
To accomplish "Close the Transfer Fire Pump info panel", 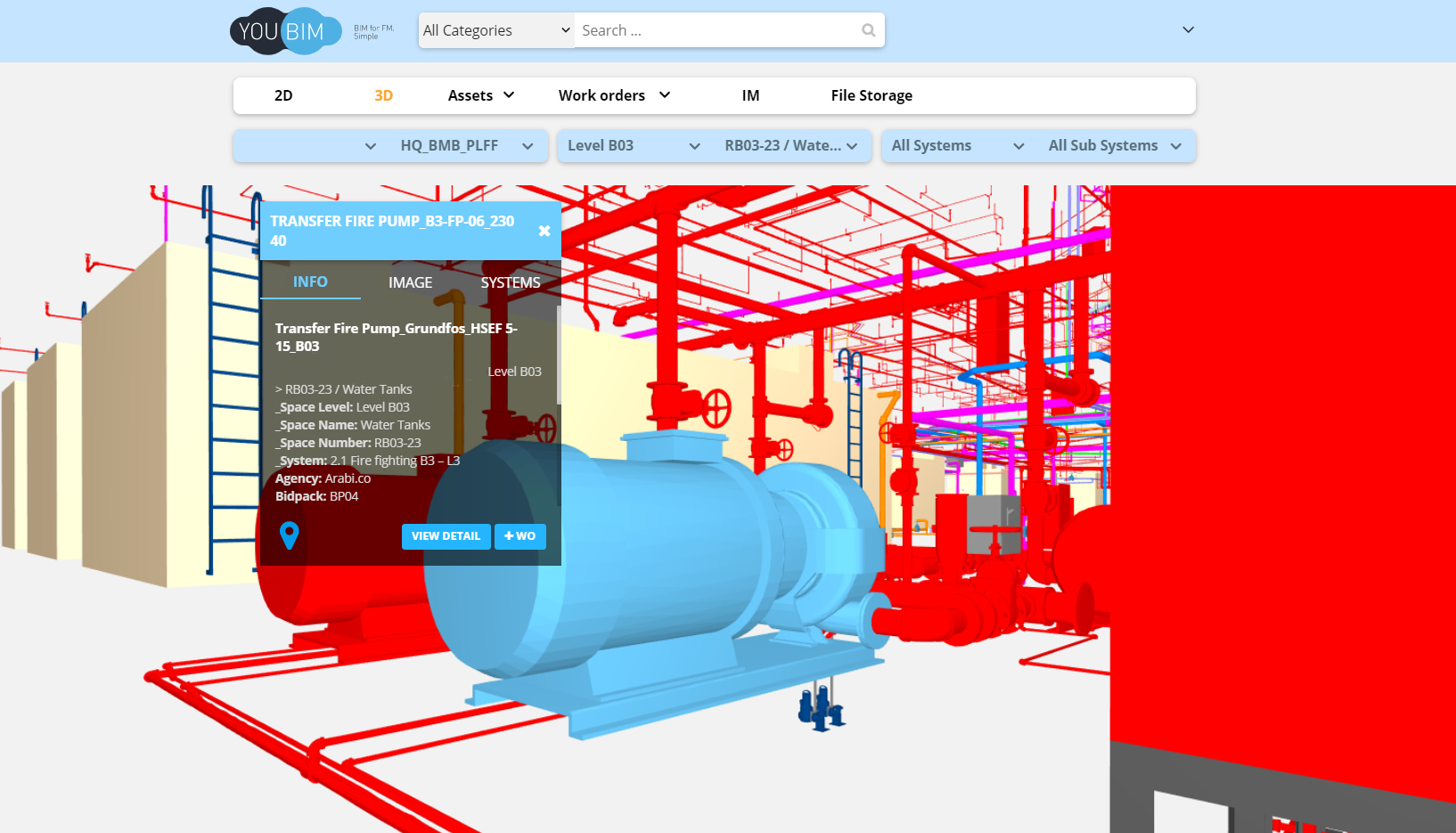I will pyautogui.click(x=544, y=231).
